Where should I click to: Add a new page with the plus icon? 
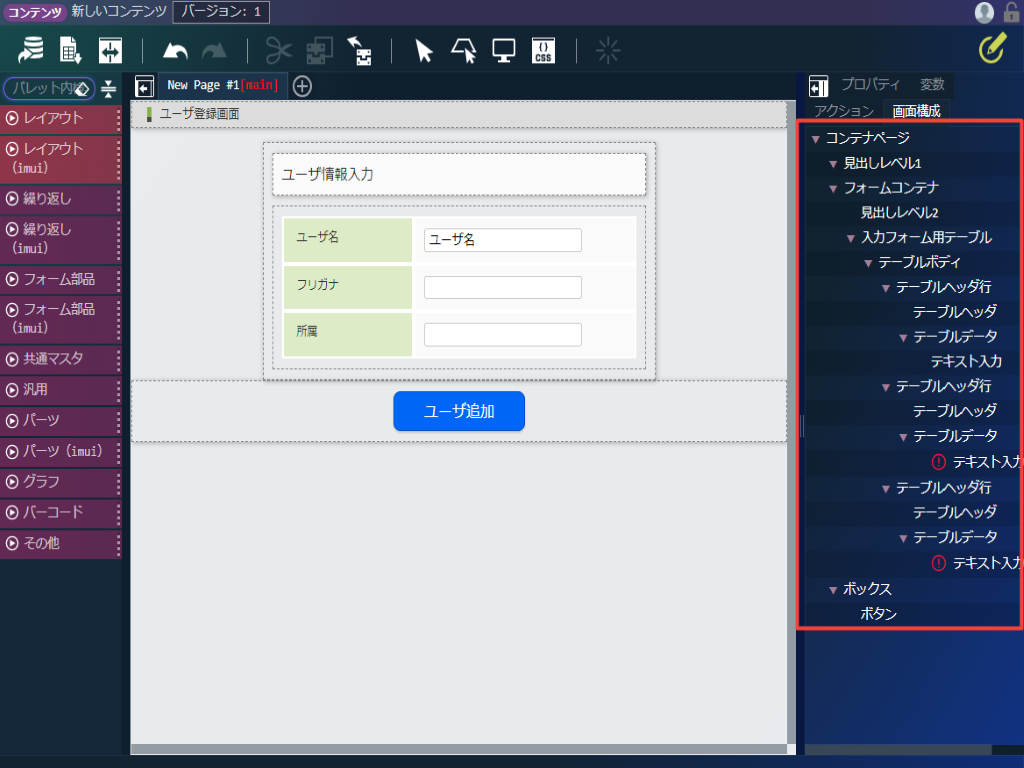302,86
